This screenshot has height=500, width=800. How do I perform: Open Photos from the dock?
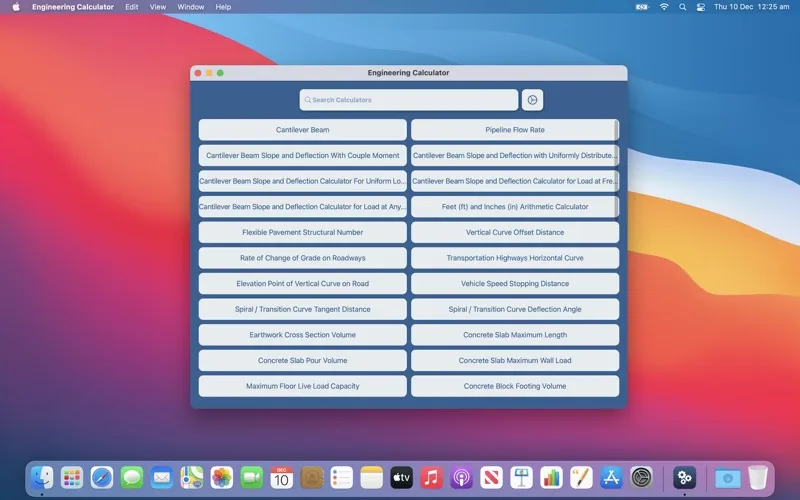click(222, 478)
